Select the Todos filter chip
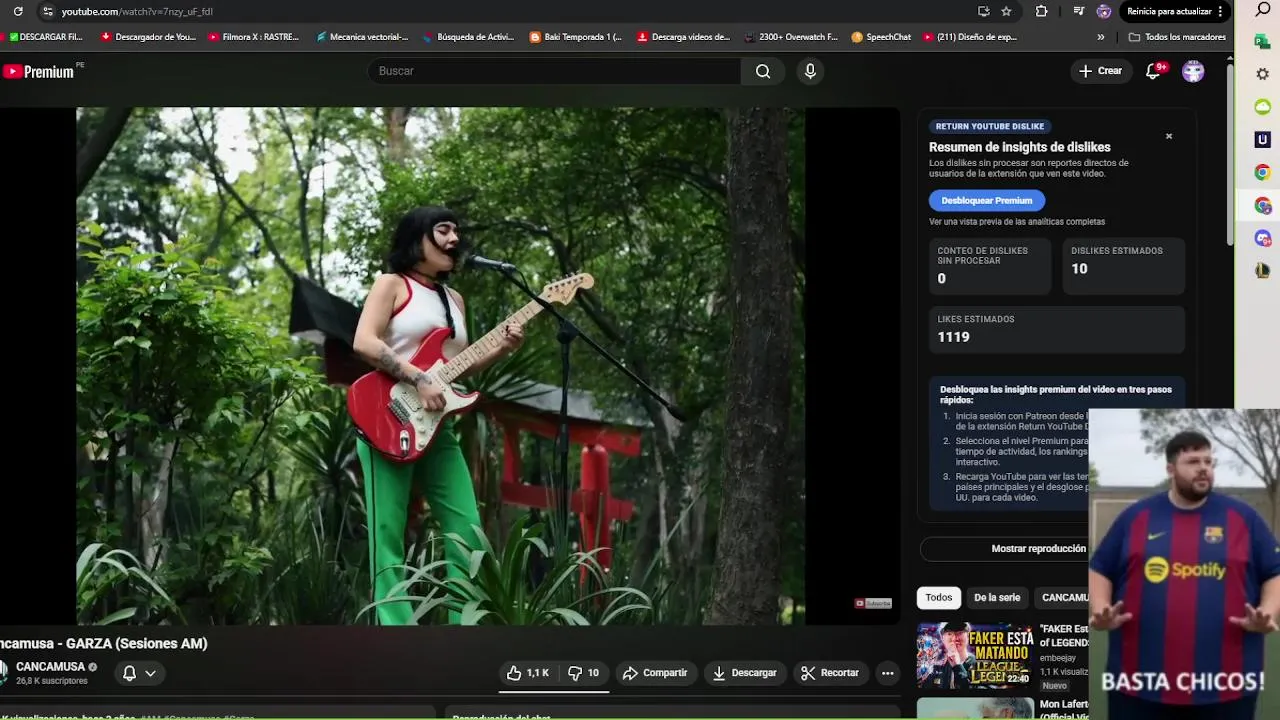The width and height of the screenshot is (1280, 720). tap(938, 597)
